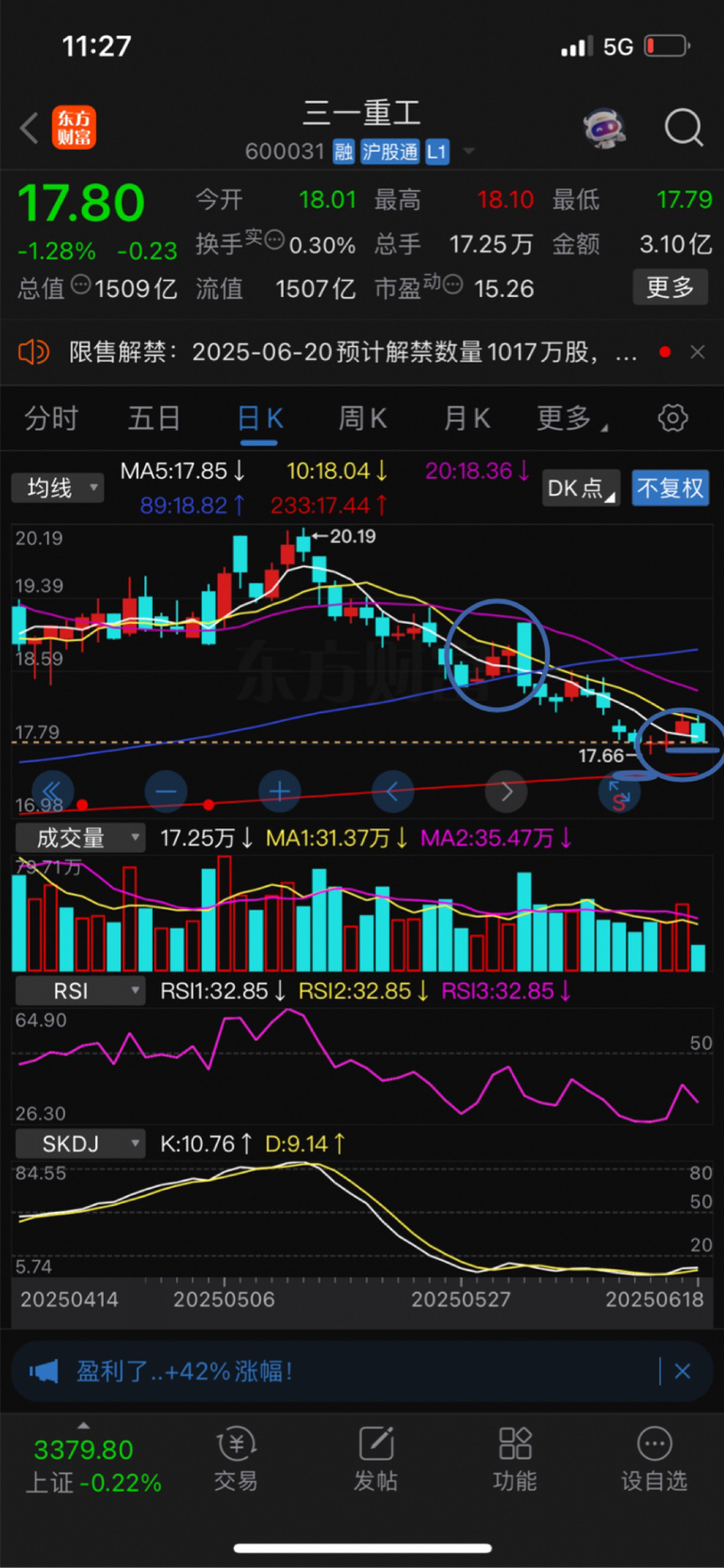Toggle the DK点 button
The image size is (724, 1568).
point(582,488)
